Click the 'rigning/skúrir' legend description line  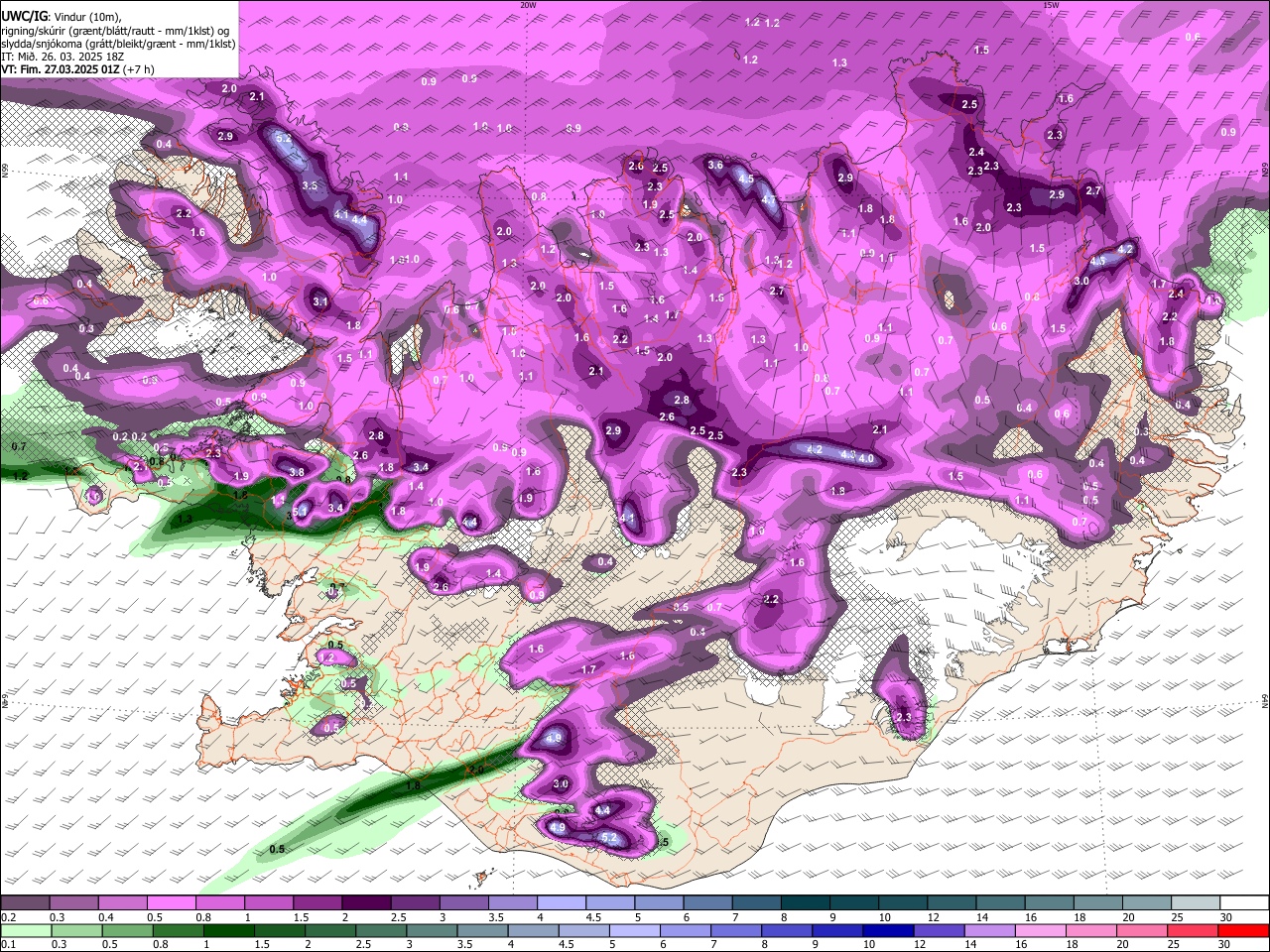coord(117,31)
